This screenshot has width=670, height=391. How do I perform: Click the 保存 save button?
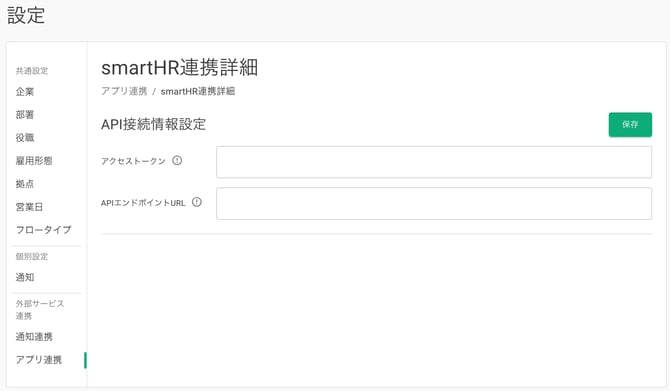point(630,124)
